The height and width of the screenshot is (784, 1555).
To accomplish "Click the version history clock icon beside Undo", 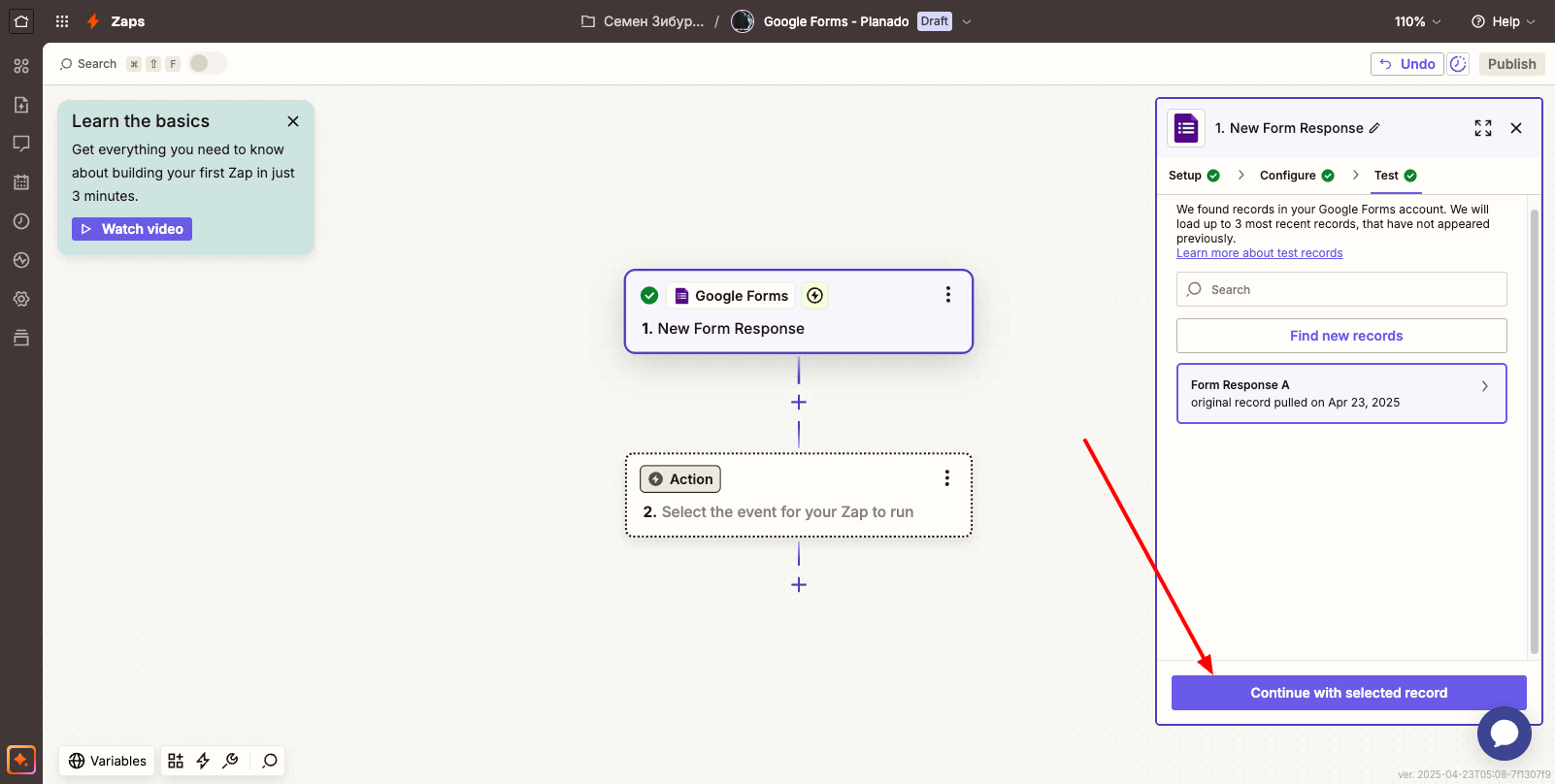I will pos(1458,64).
